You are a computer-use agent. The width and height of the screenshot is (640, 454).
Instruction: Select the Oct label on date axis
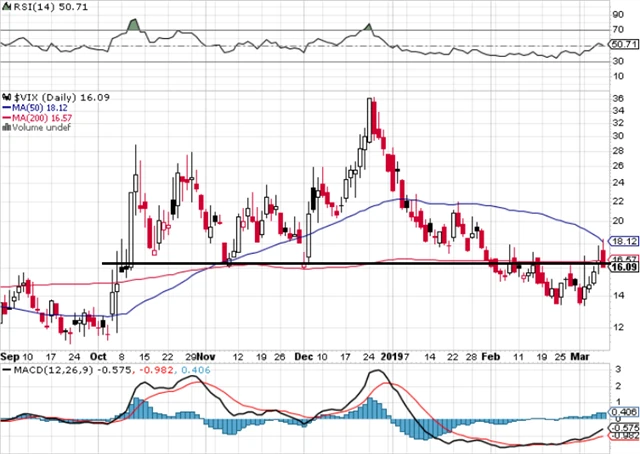[x=96, y=355]
